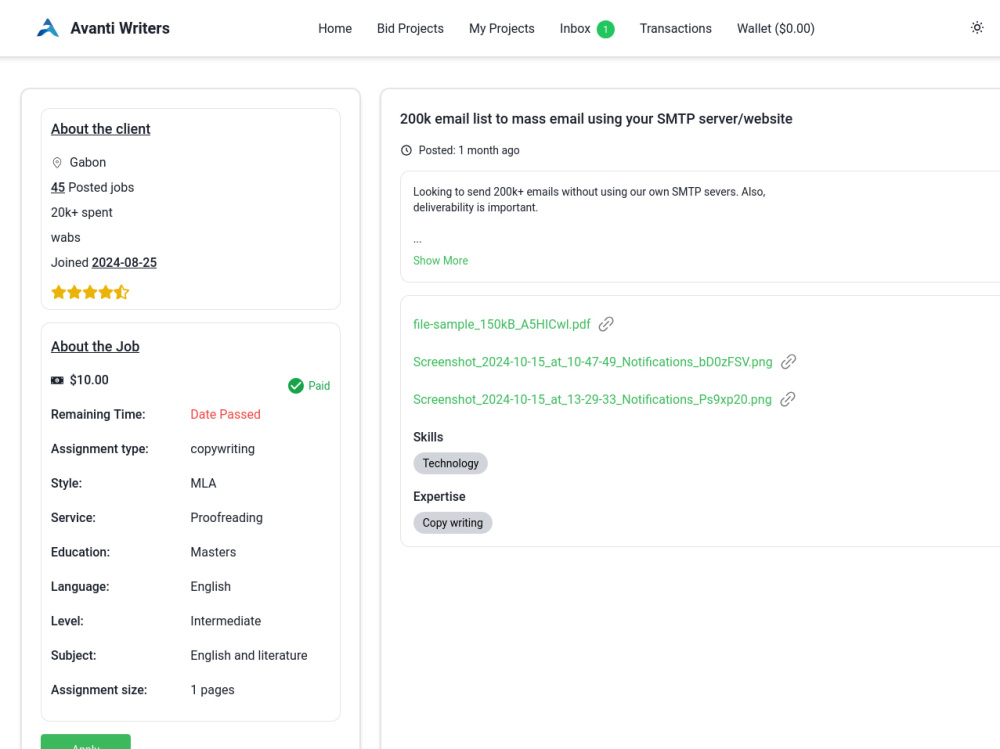Click the Avanti Writers logo icon
Image resolution: width=1000 pixels, height=749 pixels.
tap(48, 28)
